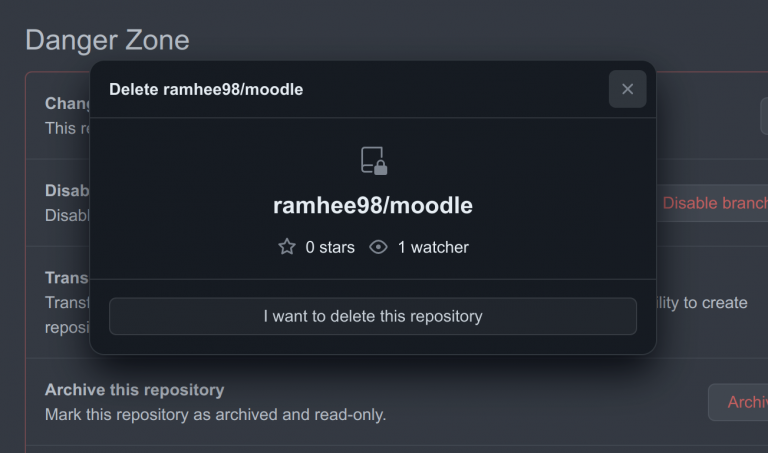Click the "Delete ramhee98/moodle" dialog title

206,90
